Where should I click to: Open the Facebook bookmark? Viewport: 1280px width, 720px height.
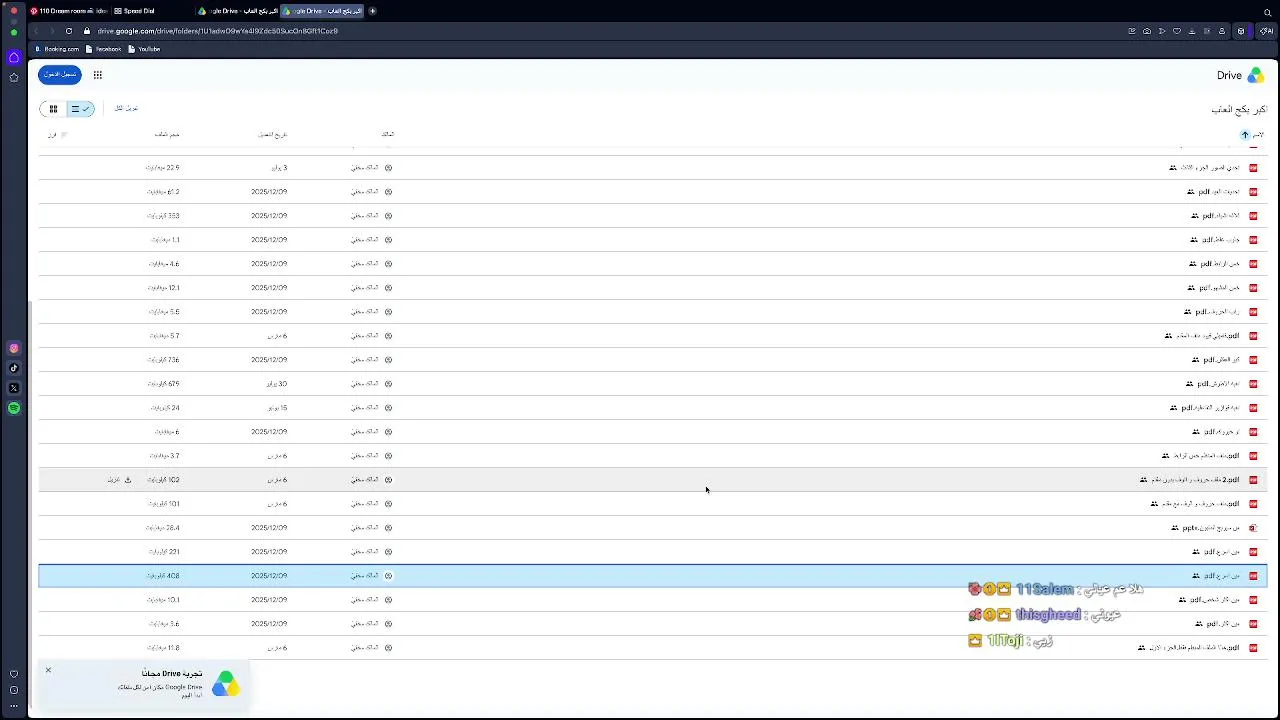tap(103, 49)
